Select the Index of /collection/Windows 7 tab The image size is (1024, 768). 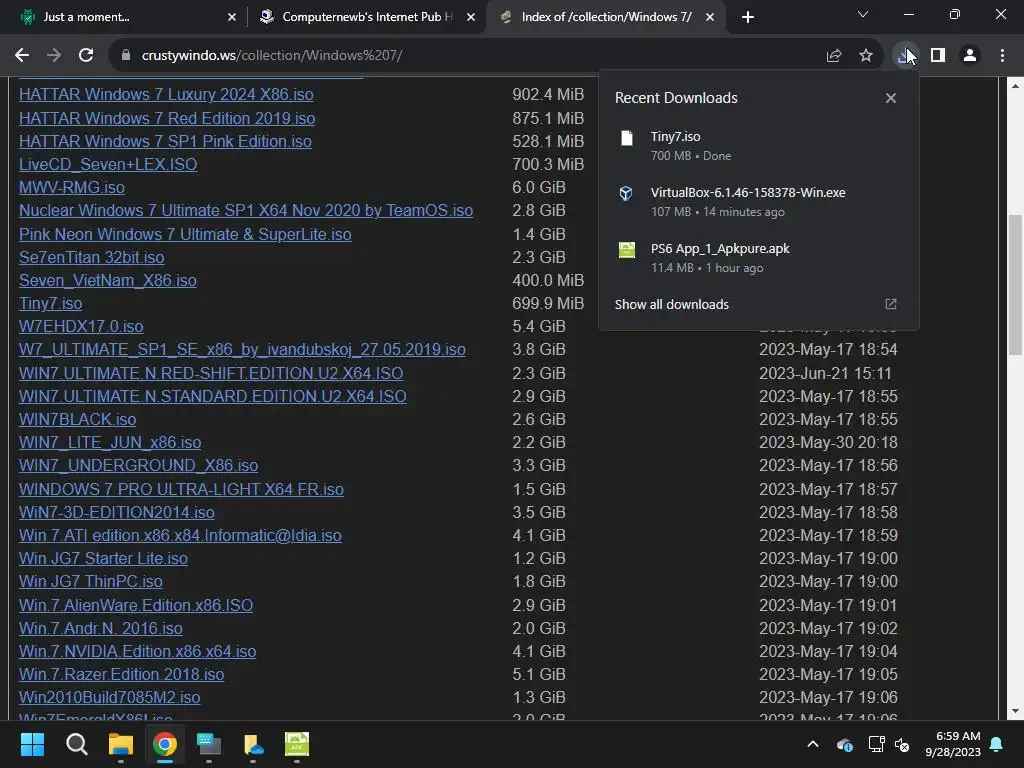click(605, 17)
